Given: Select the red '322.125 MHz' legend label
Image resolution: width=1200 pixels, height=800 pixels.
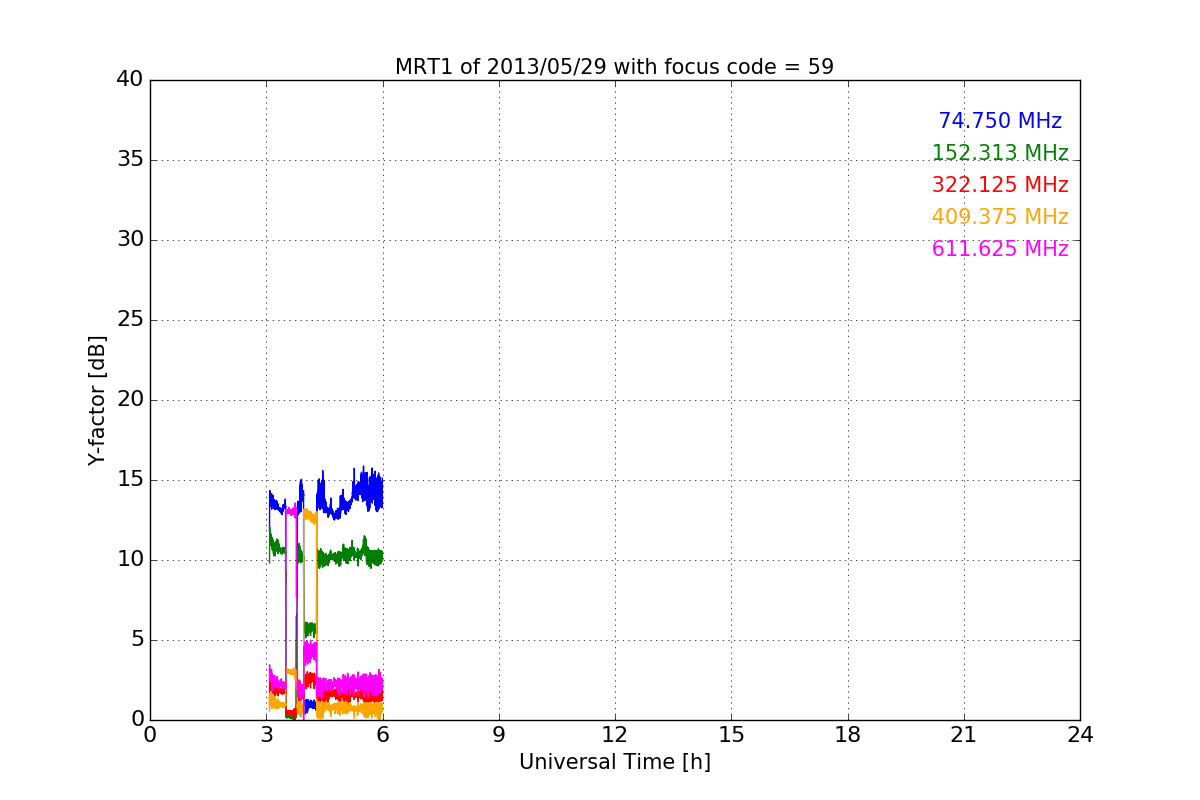Looking at the screenshot, I should [1000, 185].
